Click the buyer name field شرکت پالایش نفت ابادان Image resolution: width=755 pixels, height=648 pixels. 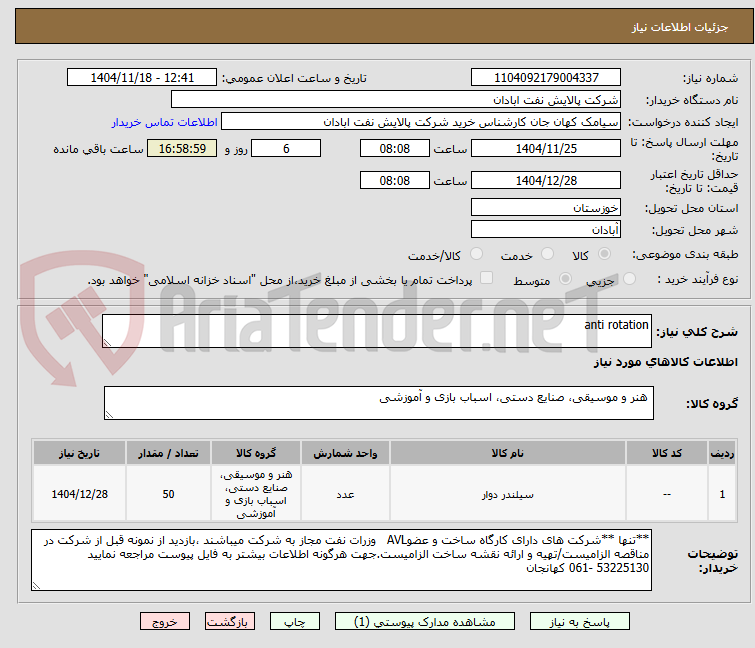(396, 100)
